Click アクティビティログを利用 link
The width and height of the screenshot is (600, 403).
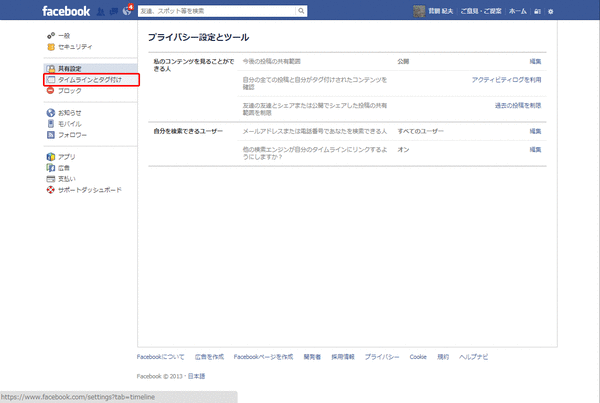pyautogui.click(x=506, y=80)
